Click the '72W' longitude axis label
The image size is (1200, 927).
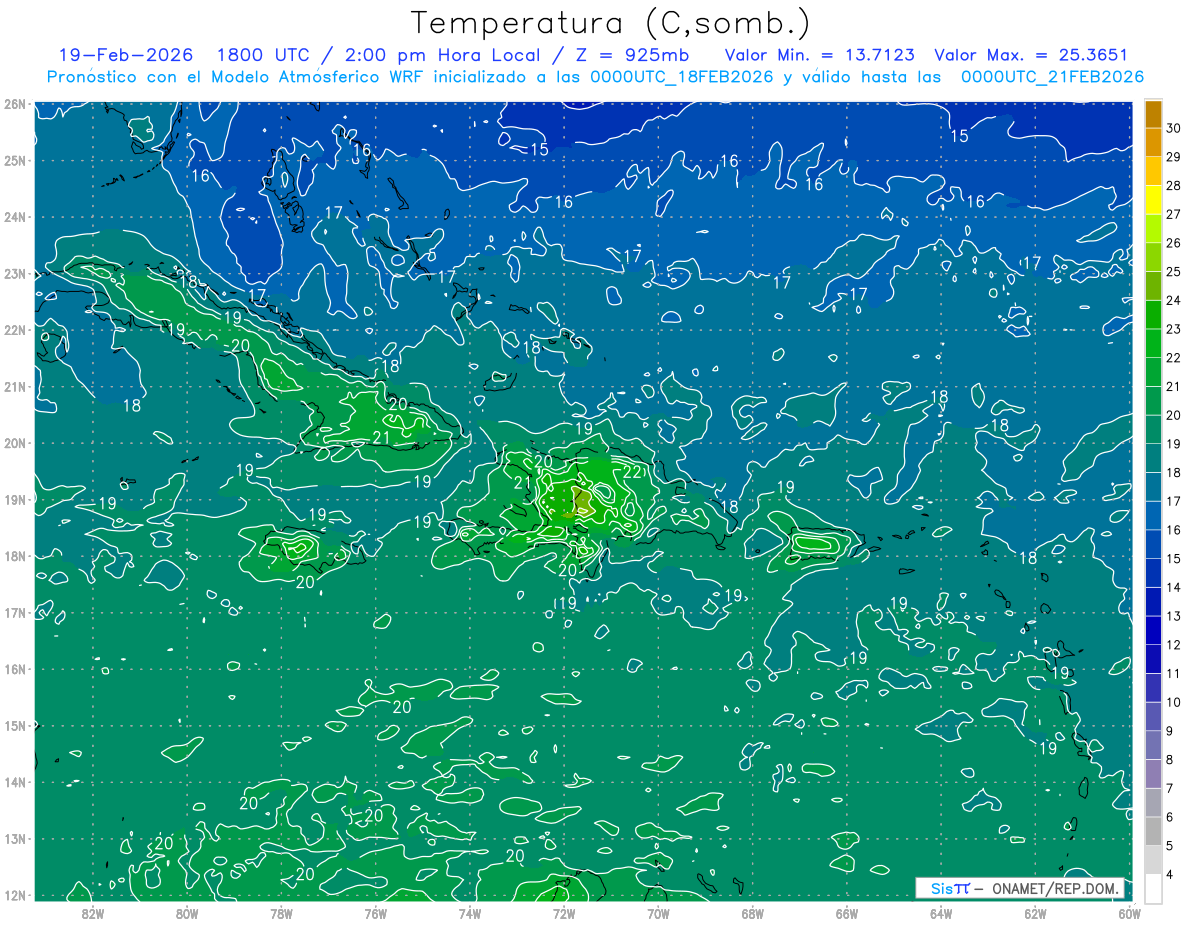point(564,913)
